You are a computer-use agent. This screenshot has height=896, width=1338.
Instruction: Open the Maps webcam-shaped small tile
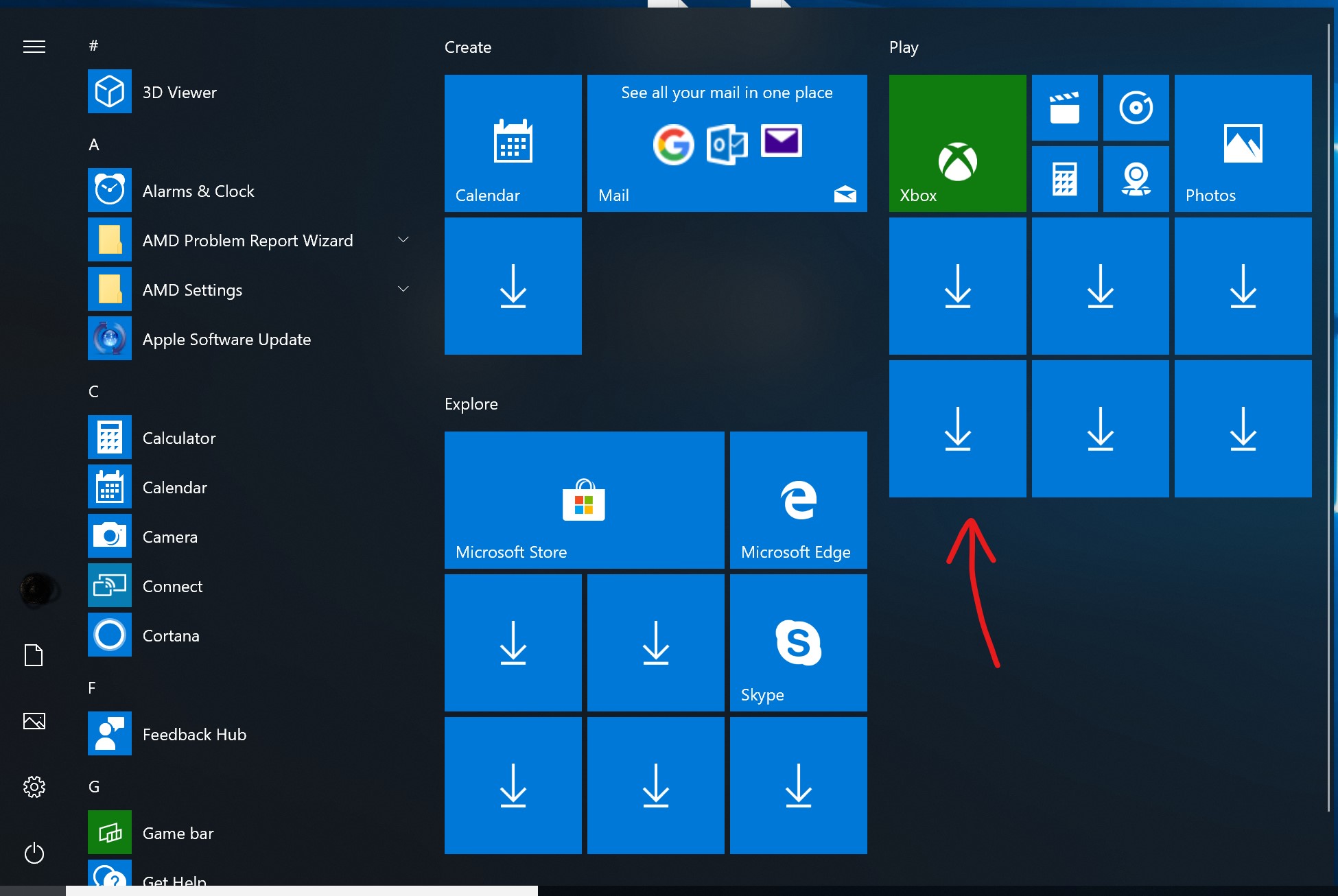(1136, 179)
